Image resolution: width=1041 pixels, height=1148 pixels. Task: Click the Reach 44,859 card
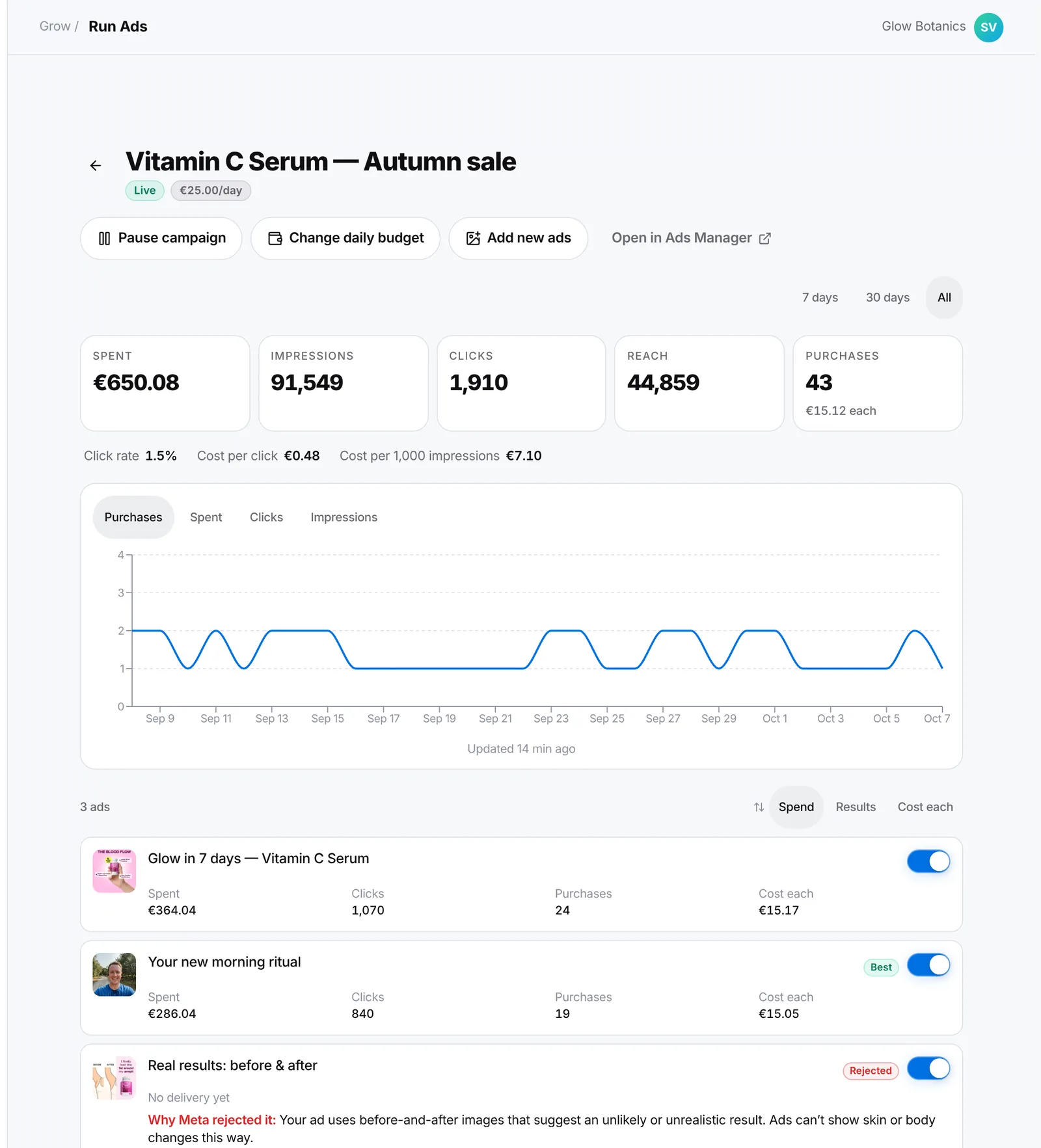(x=699, y=383)
